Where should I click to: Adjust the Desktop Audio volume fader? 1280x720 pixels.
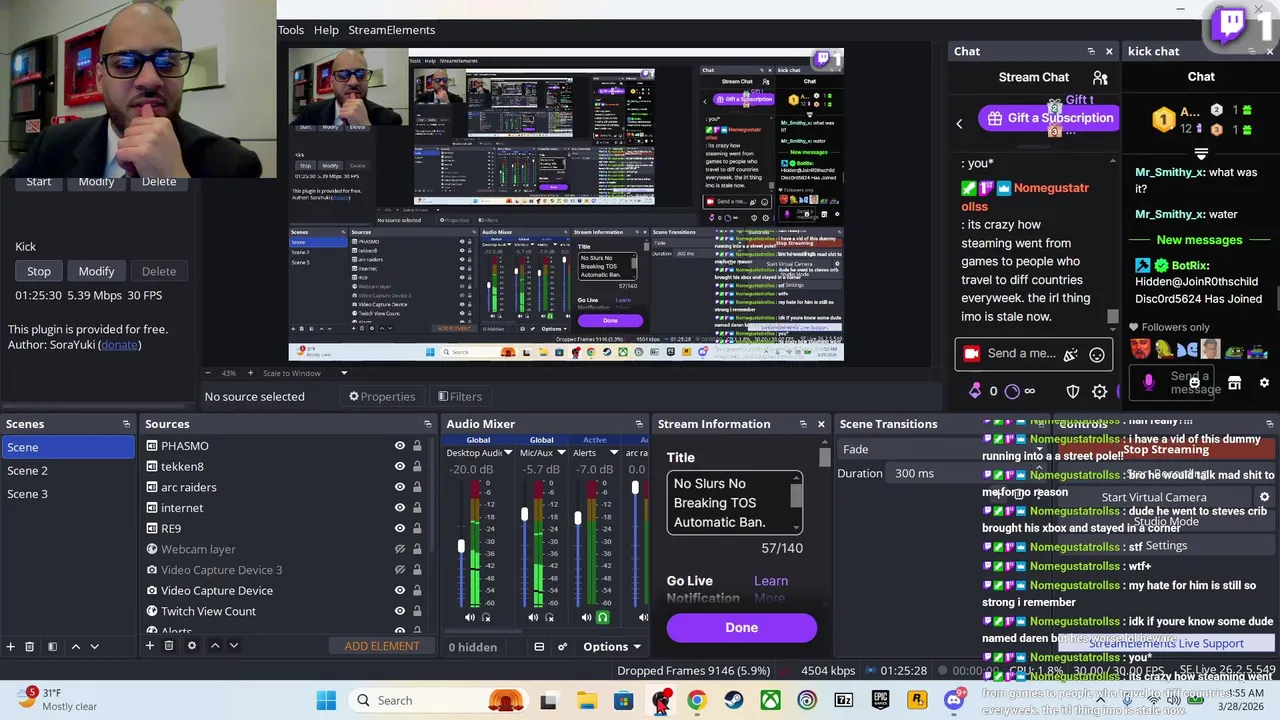461,547
